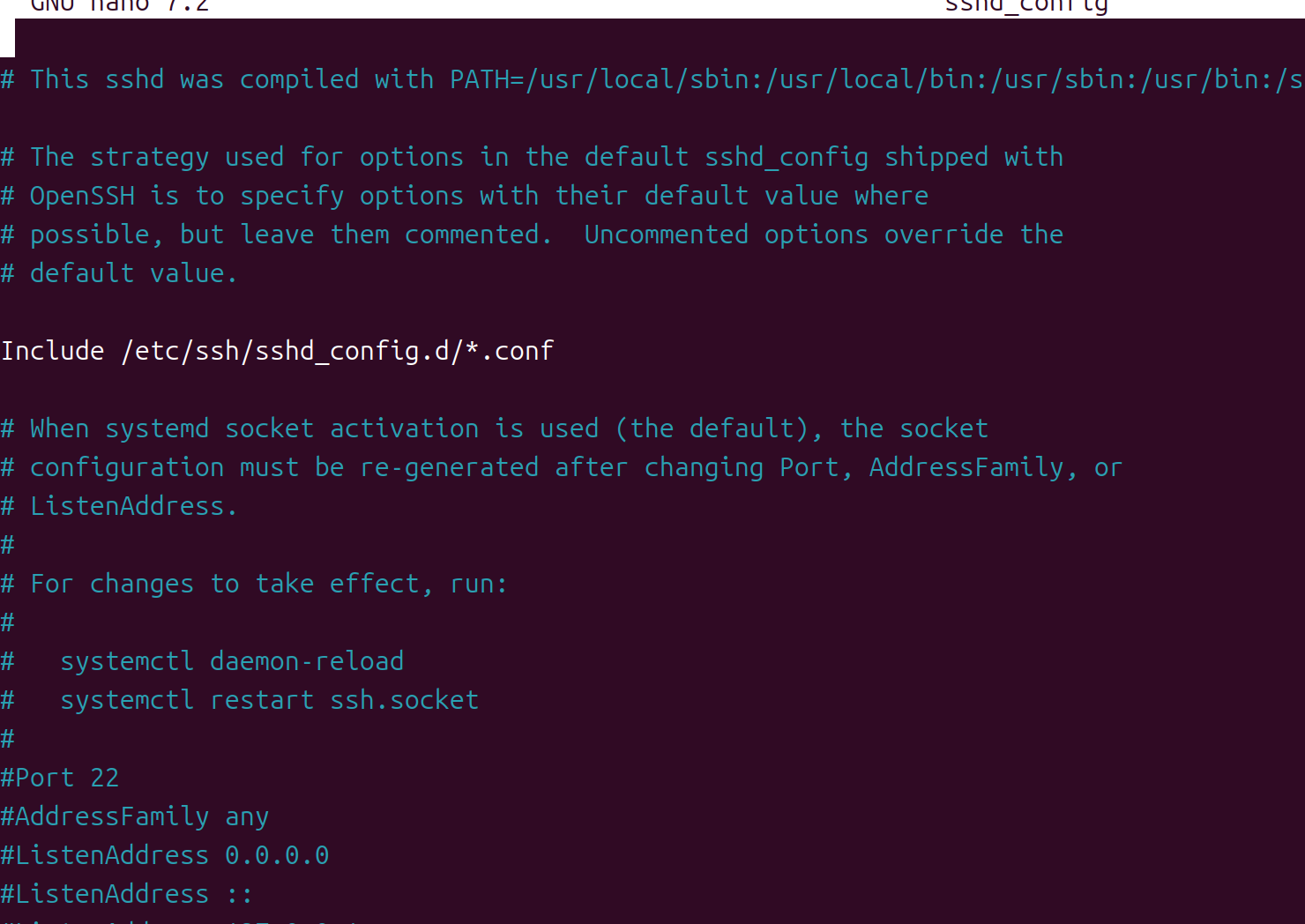Image resolution: width=1305 pixels, height=924 pixels.
Task: Click the #ListenAddress :: line
Action: coord(126,894)
